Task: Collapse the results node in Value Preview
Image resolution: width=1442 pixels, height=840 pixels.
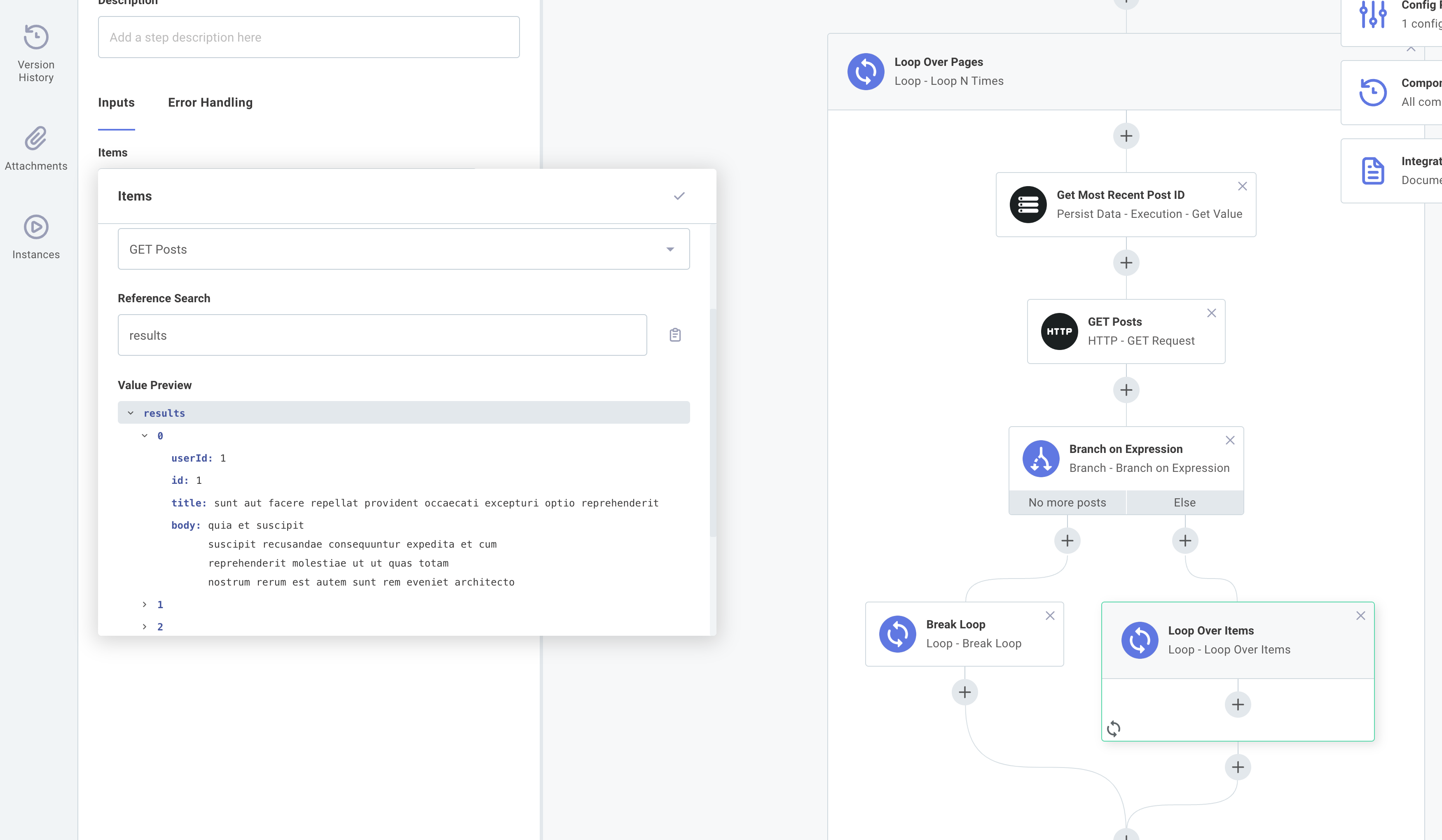Action: tap(131, 412)
